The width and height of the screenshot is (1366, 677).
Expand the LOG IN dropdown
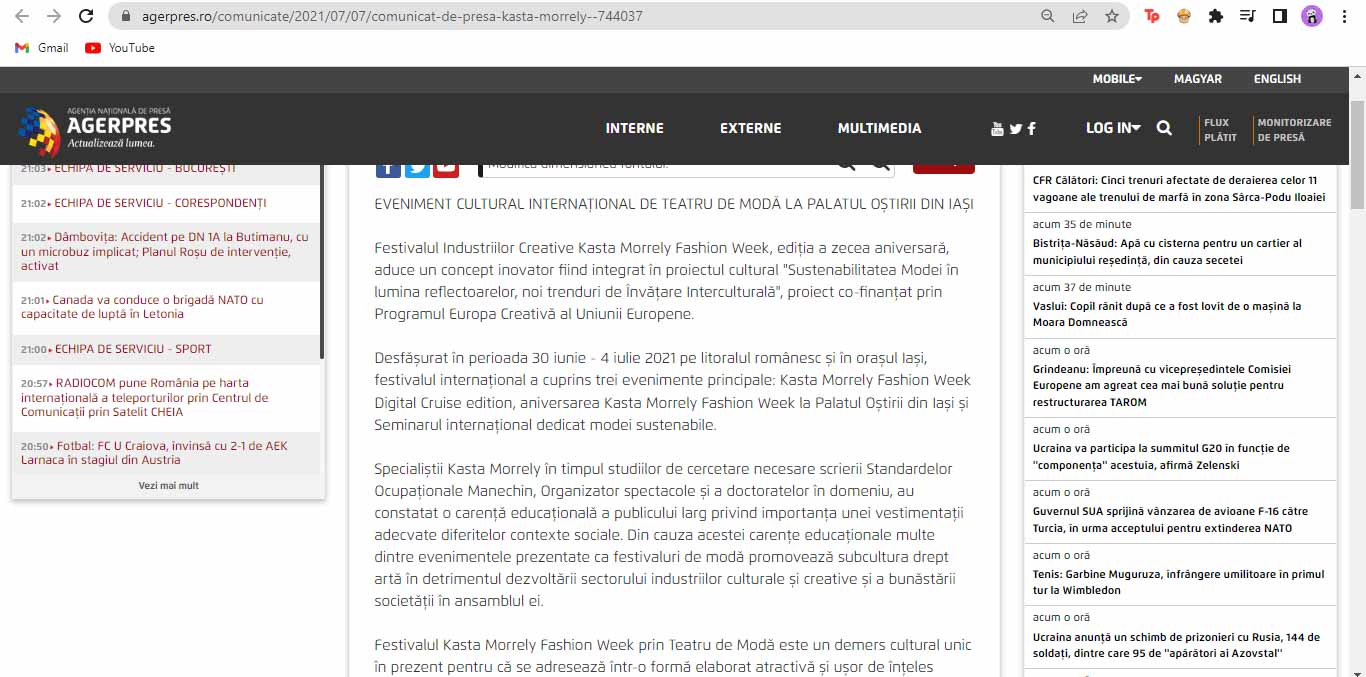1114,128
